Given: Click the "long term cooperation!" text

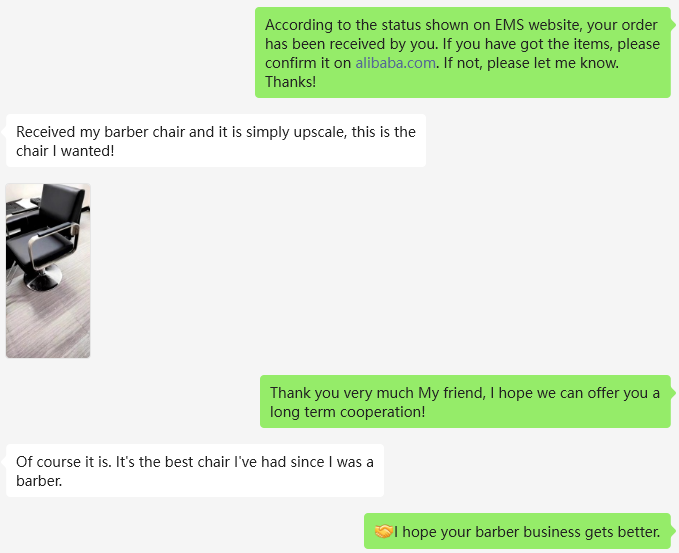Looking at the screenshot, I should point(348,412).
